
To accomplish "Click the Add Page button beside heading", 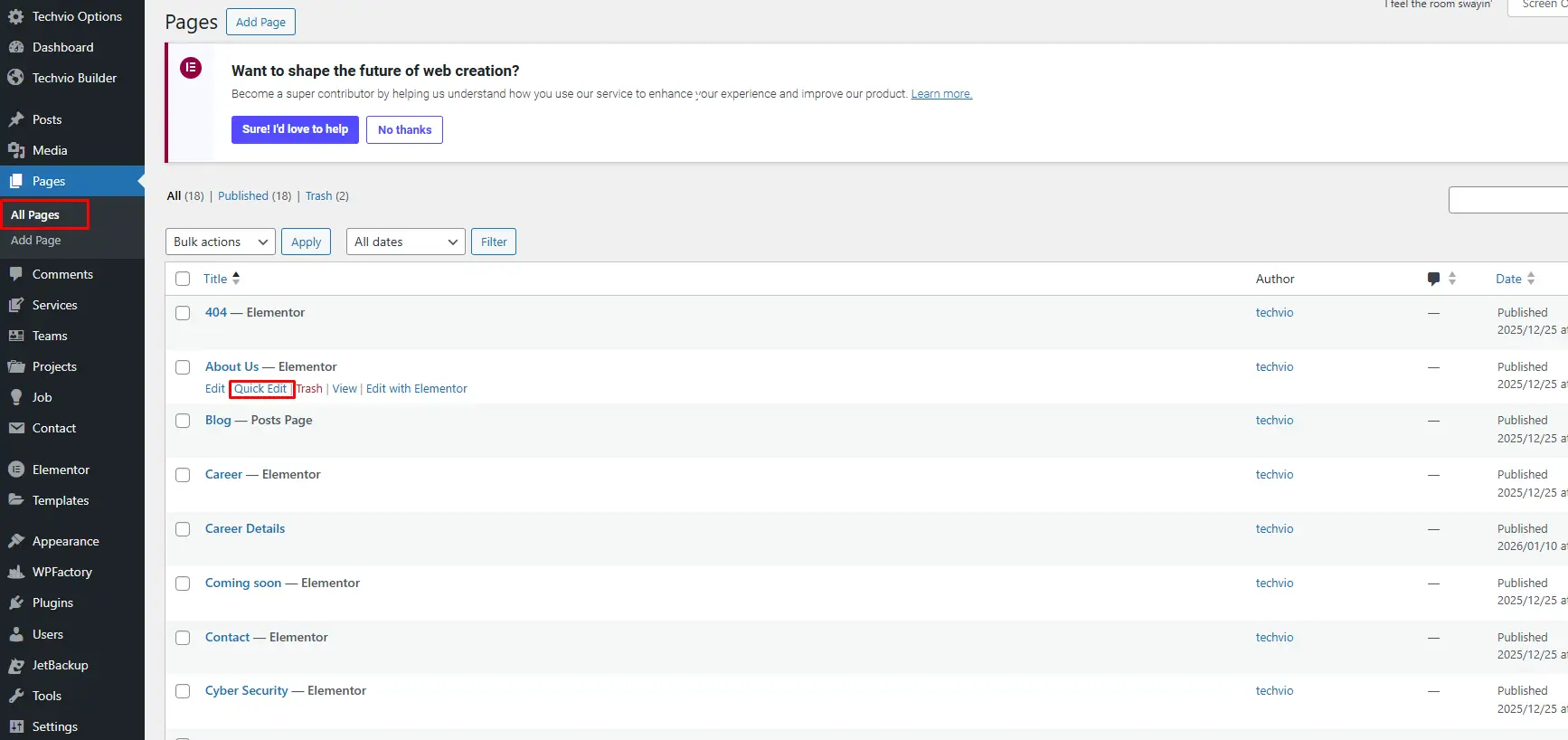I will pyautogui.click(x=260, y=22).
